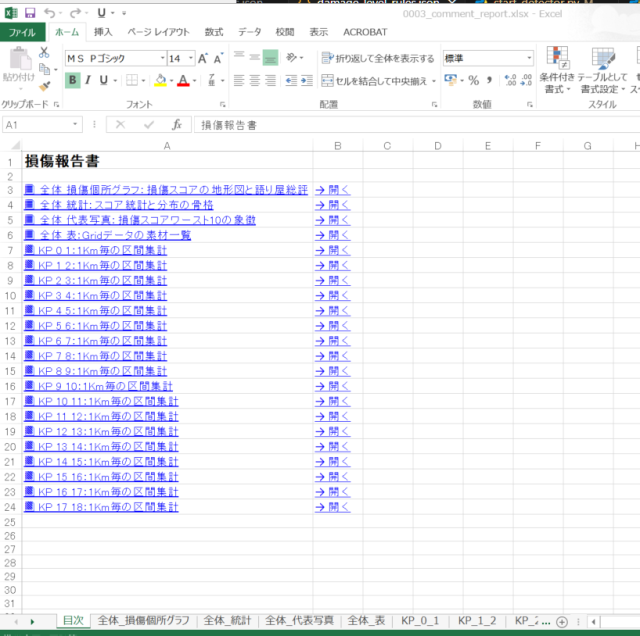Toggle bottom vertical alignment
640x636 pixels.
pos(270,58)
